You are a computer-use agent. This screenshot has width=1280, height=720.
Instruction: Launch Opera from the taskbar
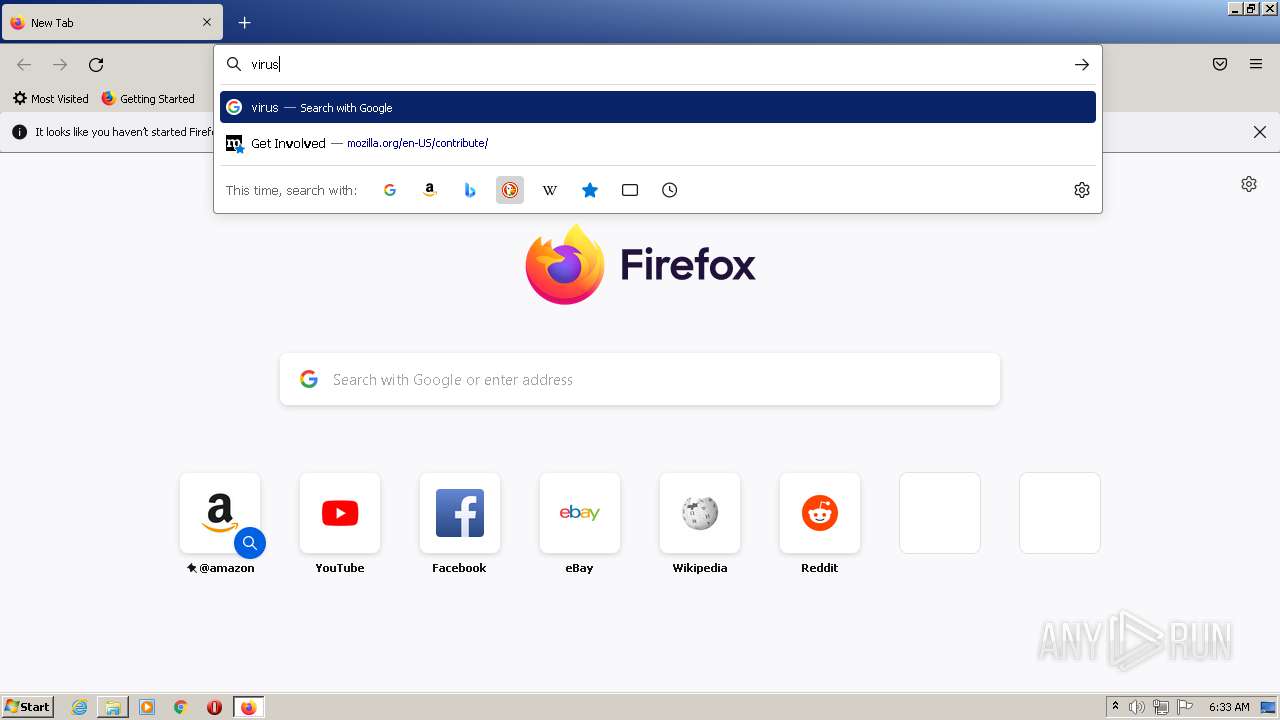[x=214, y=707]
